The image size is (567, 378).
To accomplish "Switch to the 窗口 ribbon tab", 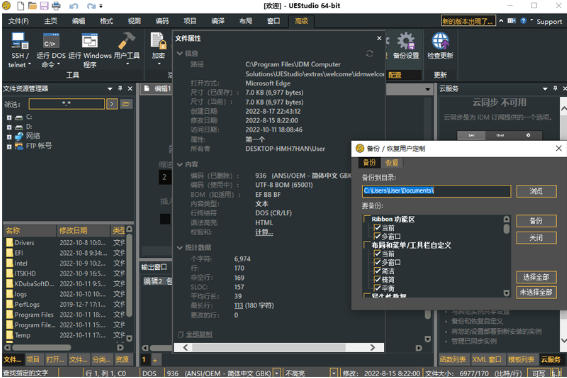I will [x=273, y=21].
